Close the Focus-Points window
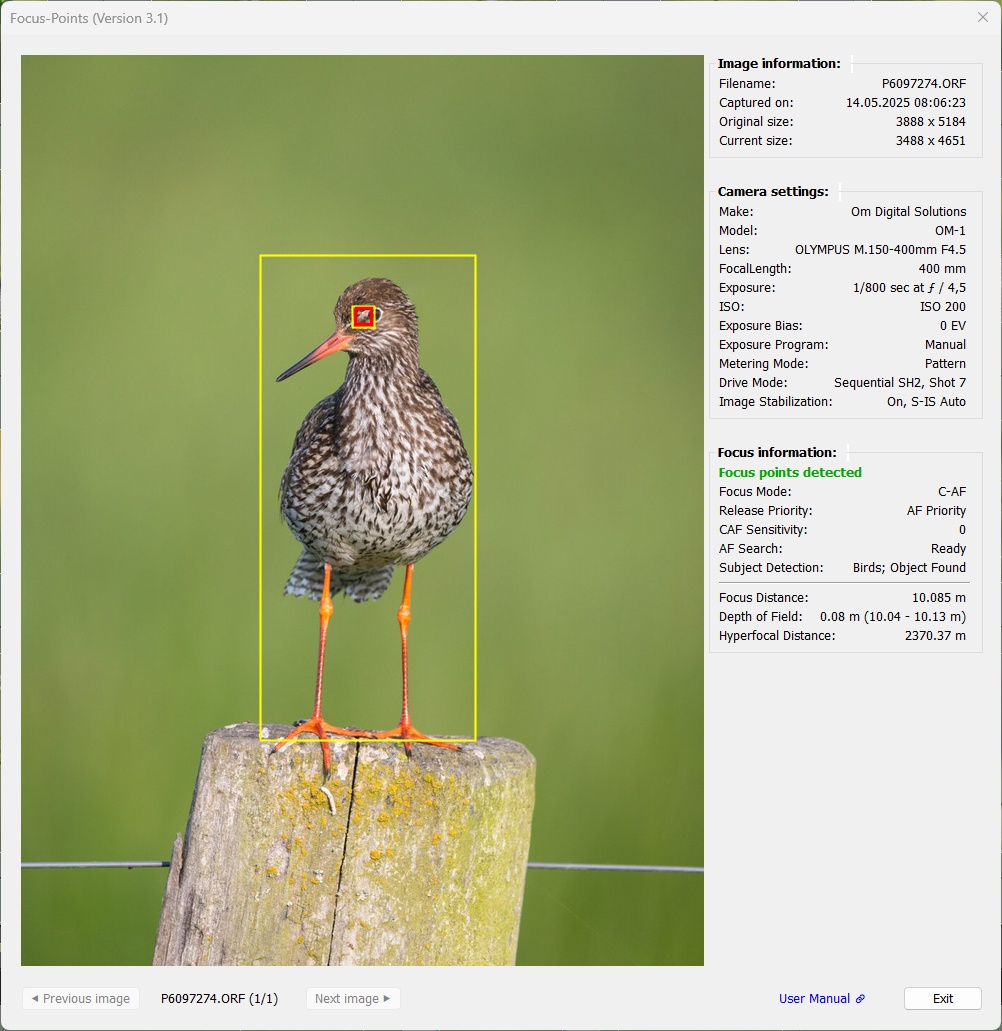This screenshot has height=1031, width=1002. pos(982,17)
